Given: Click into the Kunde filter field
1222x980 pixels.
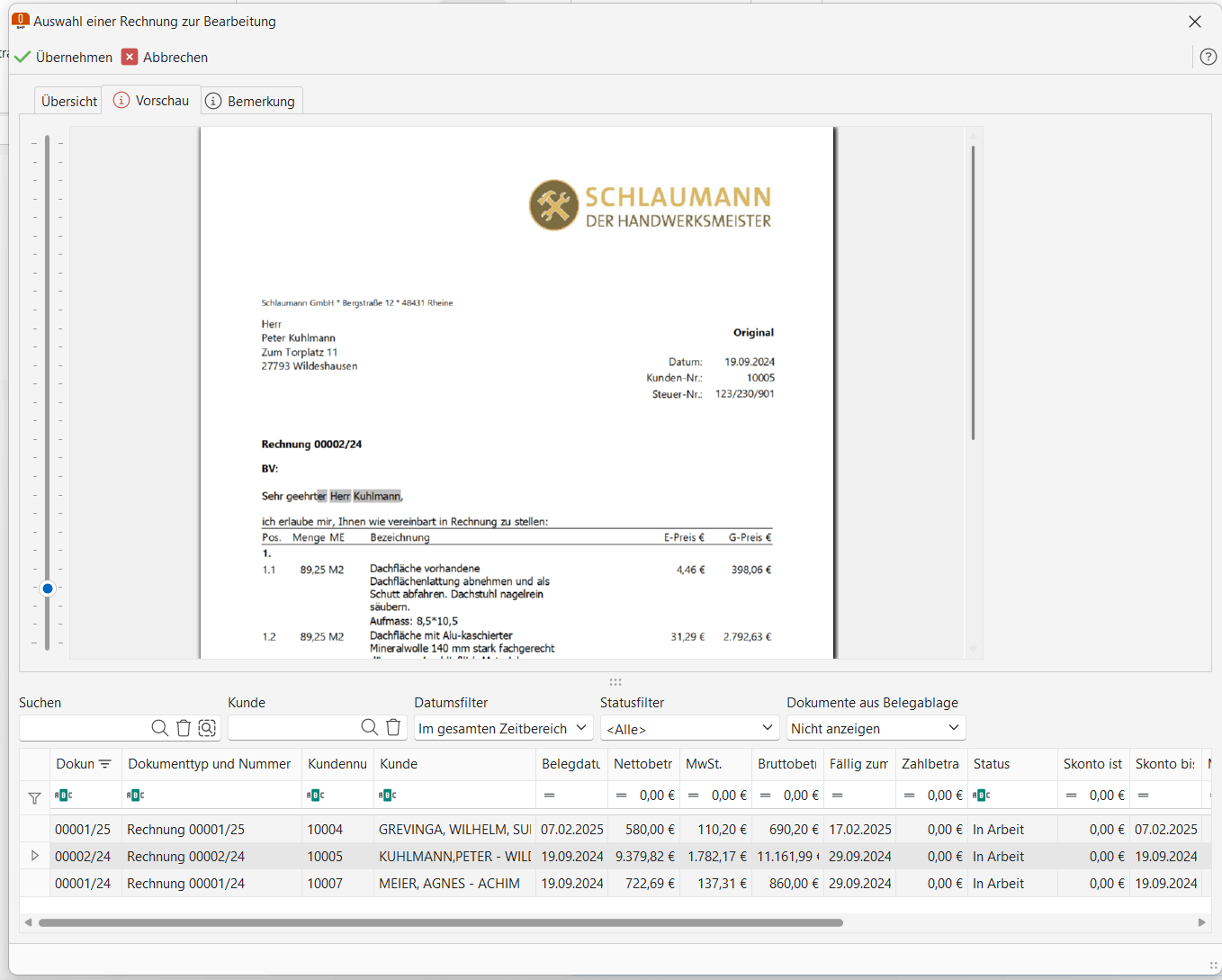Looking at the screenshot, I should tap(292, 727).
